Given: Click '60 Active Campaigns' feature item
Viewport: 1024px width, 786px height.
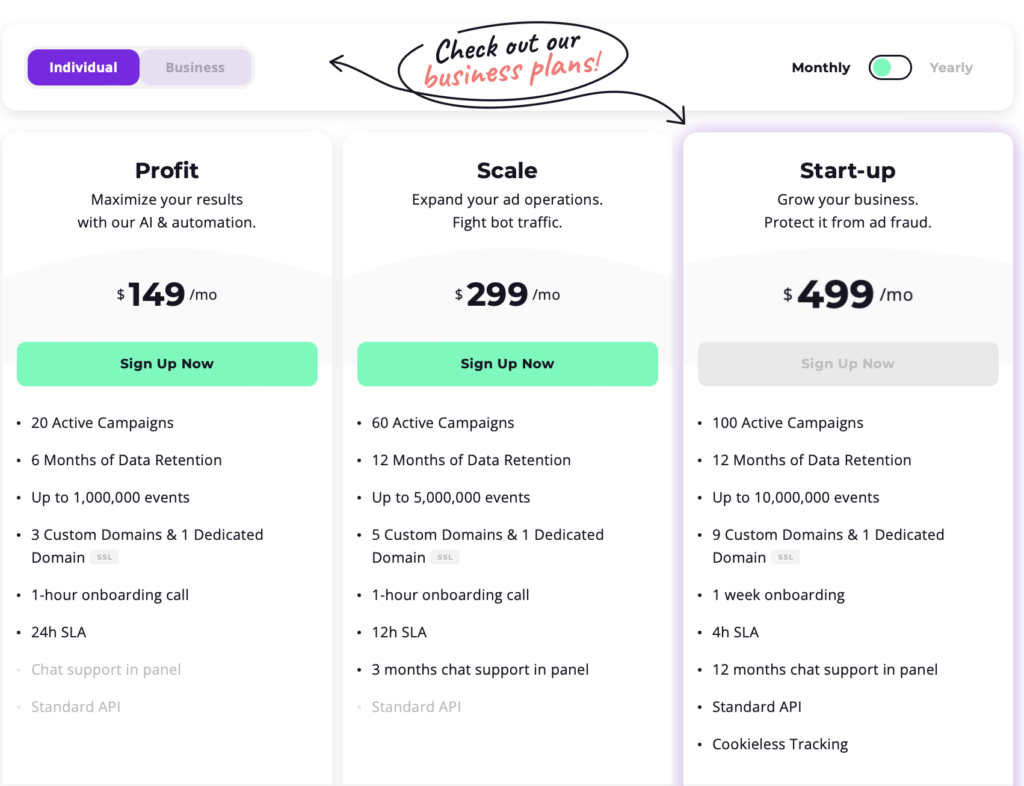Looking at the screenshot, I should click(443, 423).
